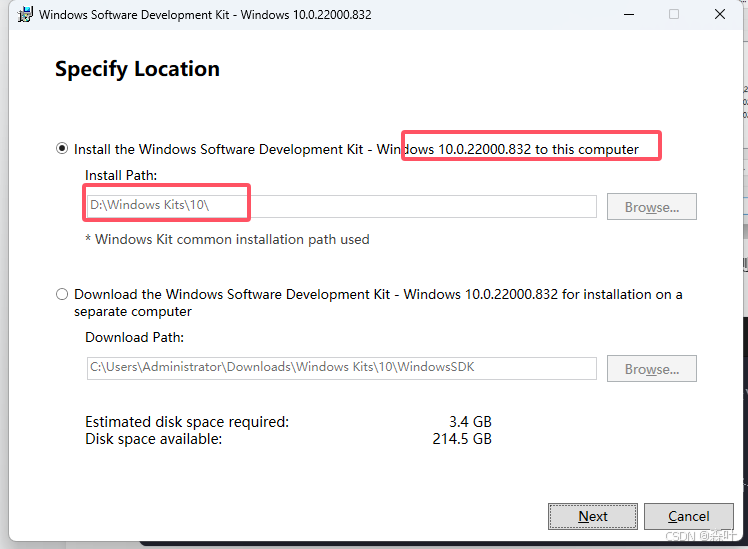Click Browse next to the Download Path
This screenshot has height=549, width=748.
coord(652,369)
